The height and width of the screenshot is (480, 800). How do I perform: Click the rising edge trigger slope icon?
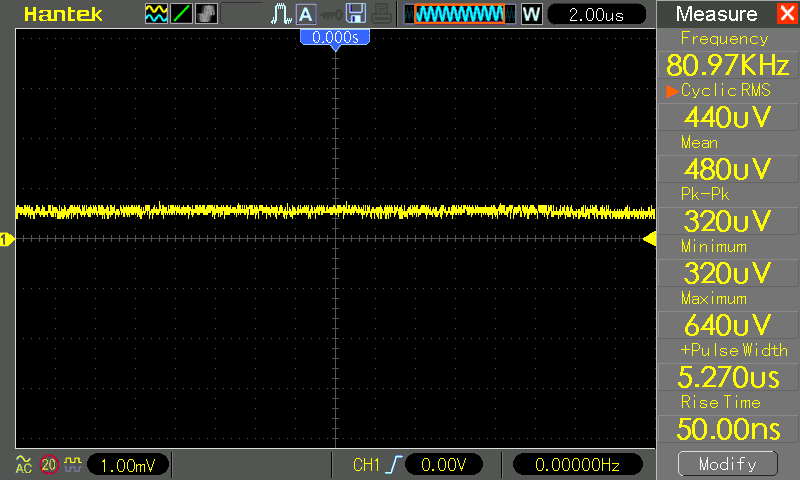pos(394,465)
